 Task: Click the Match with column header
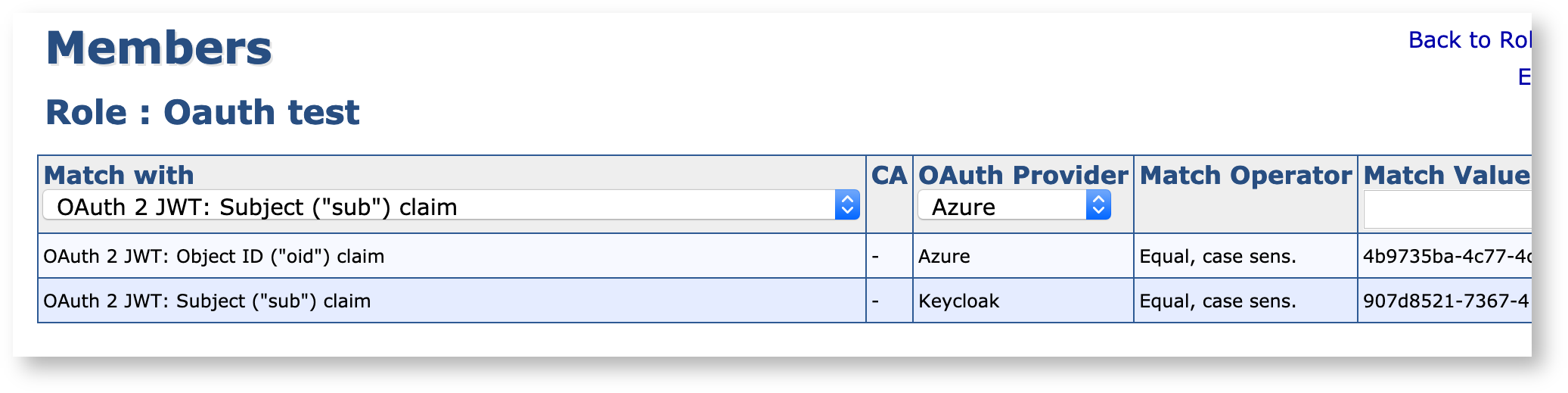pos(119,175)
